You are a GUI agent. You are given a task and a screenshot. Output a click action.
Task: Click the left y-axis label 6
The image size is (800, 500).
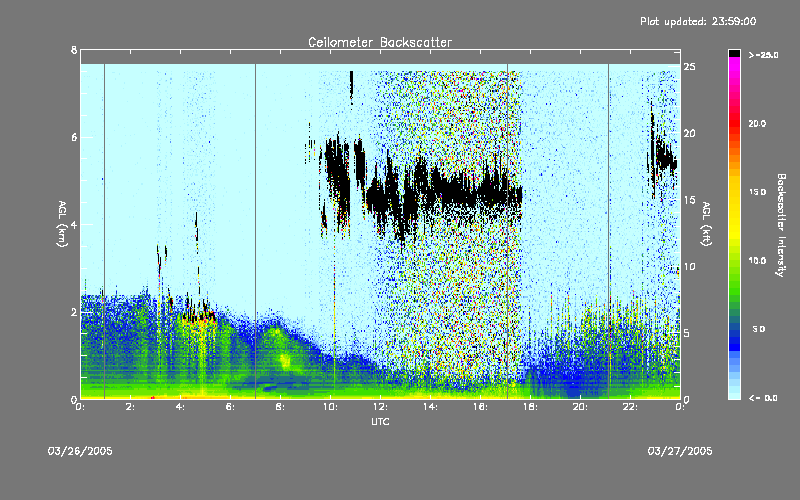coord(74,137)
